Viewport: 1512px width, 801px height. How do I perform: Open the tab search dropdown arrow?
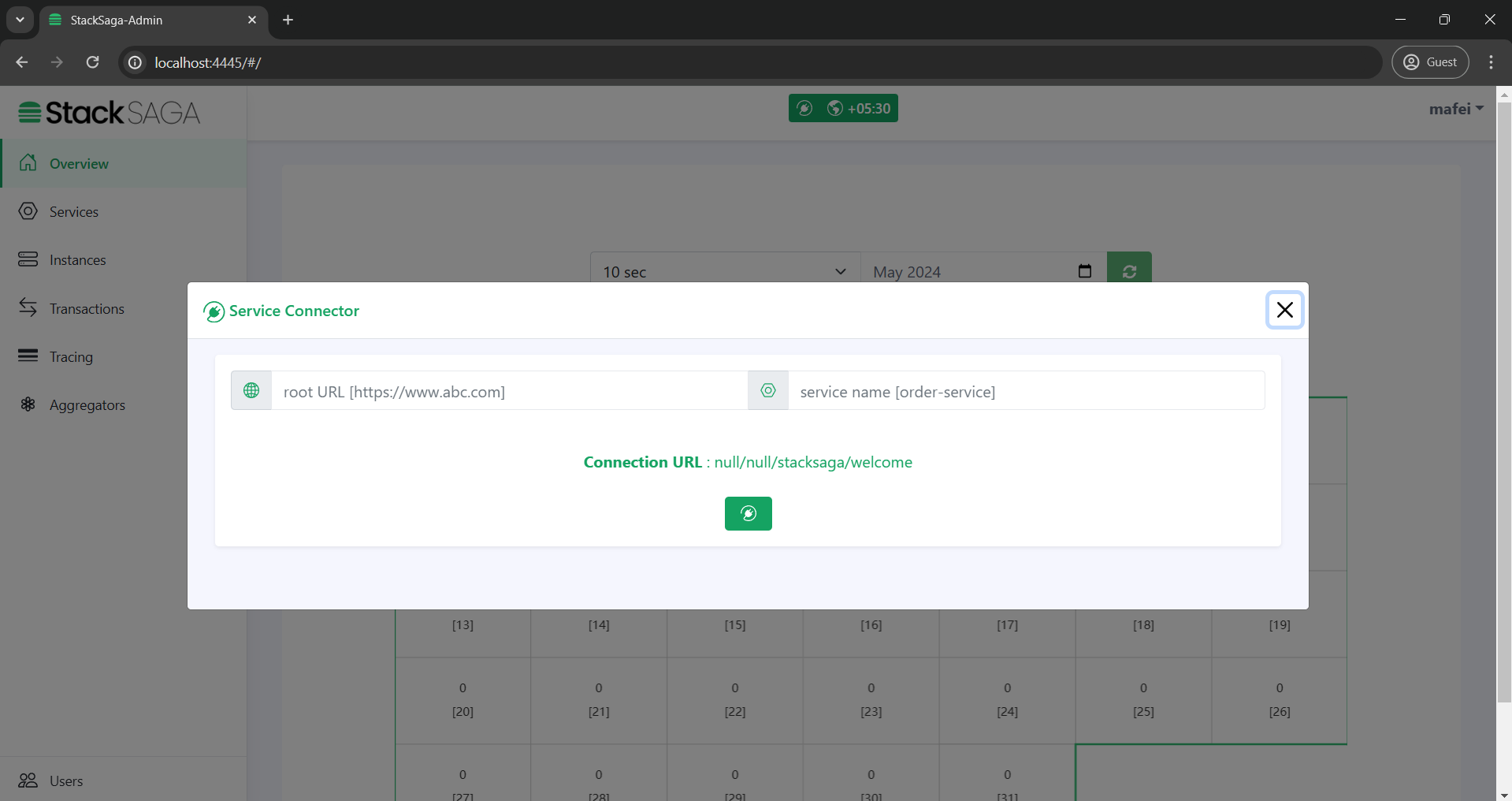click(x=20, y=20)
